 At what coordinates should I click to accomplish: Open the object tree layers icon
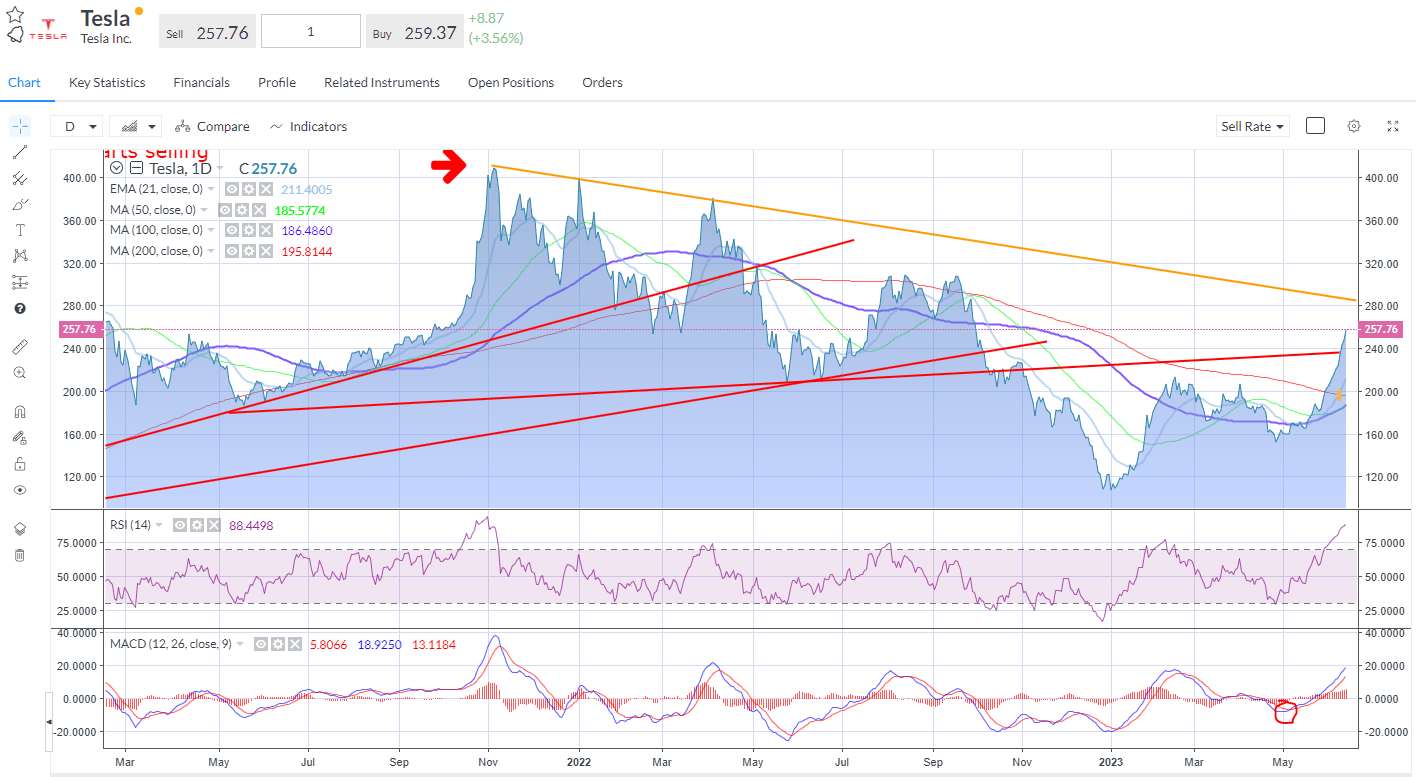20,529
